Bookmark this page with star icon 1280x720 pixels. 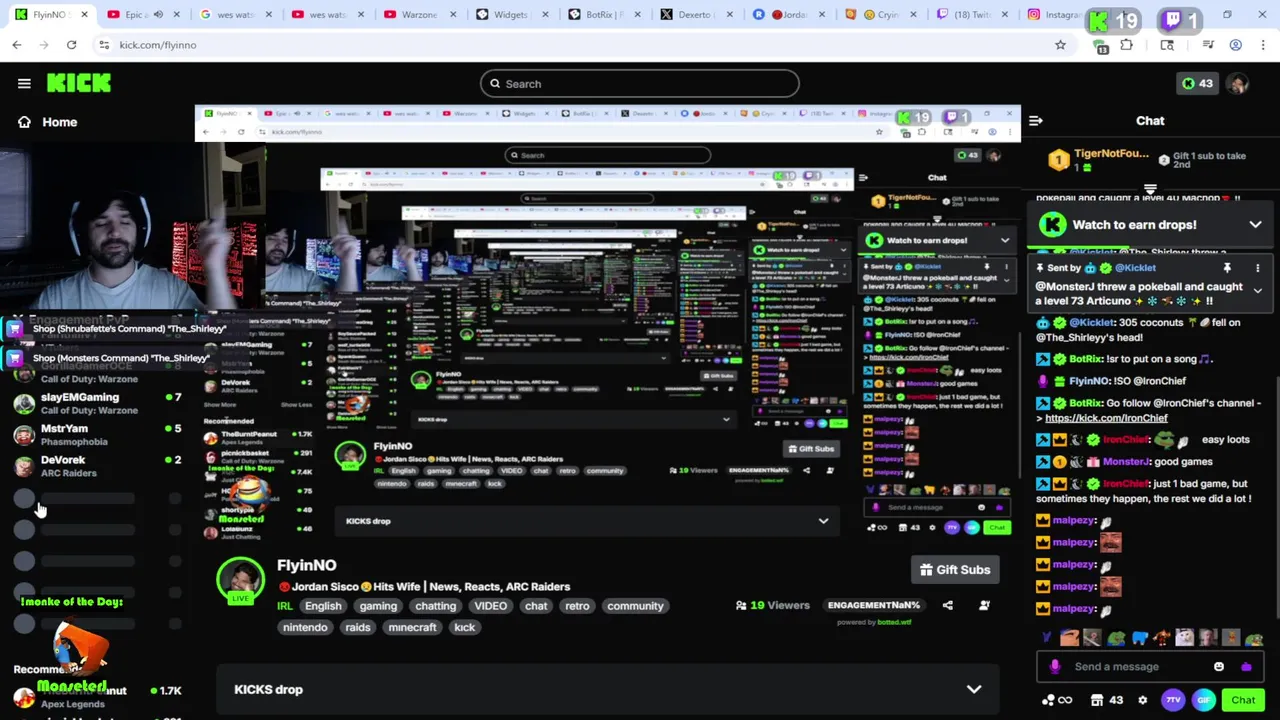(1060, 45)
